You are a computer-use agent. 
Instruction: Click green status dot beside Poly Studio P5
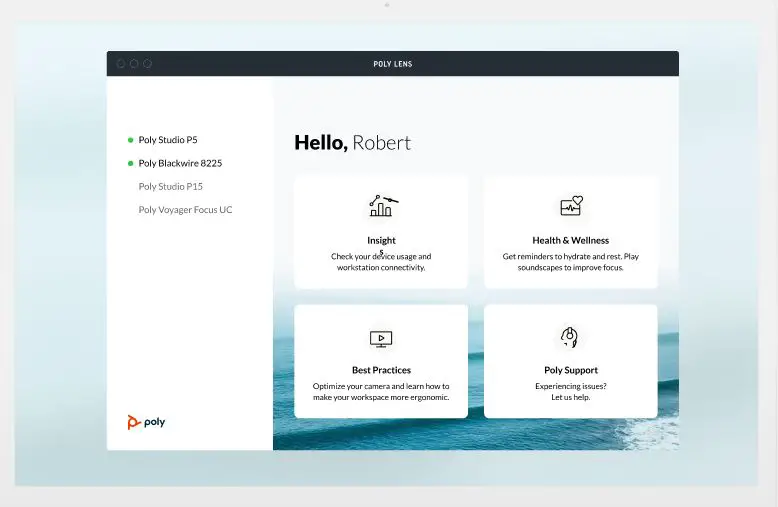[x=130, y=140]
